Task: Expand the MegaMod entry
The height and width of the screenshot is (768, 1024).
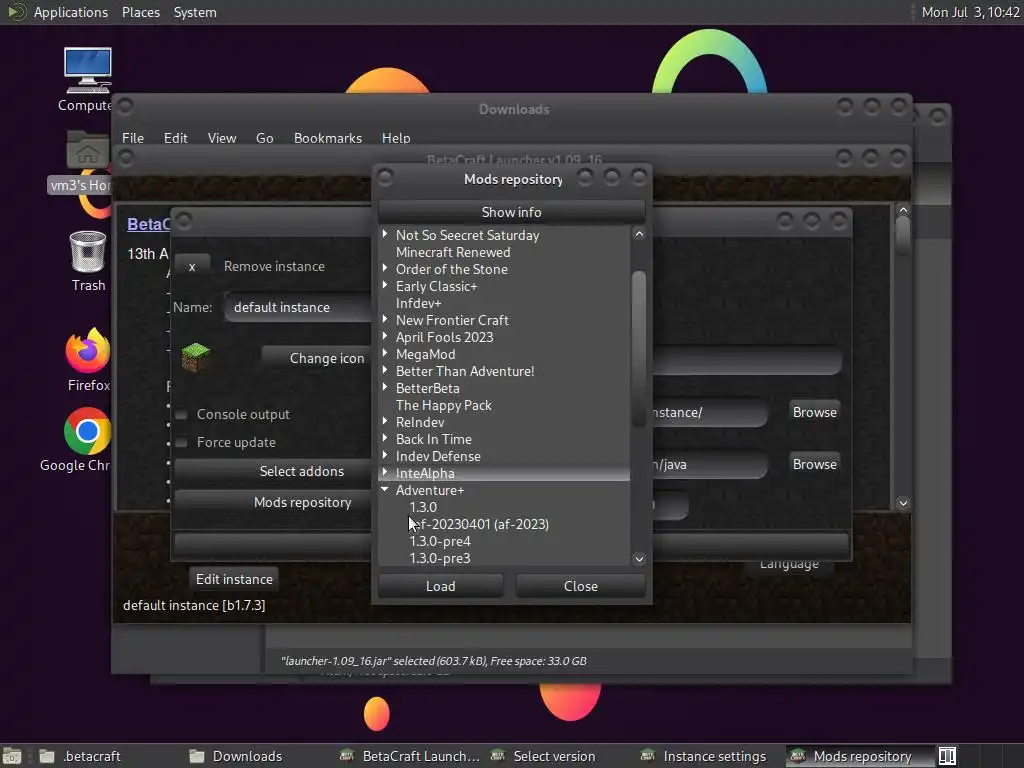Action: click(x=385, y=353)
